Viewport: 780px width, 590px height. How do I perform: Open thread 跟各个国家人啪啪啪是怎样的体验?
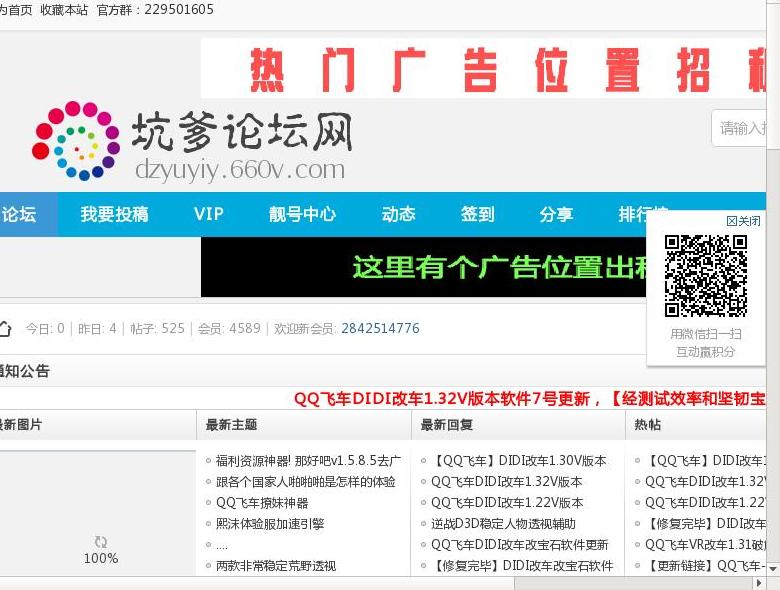[x=306, y=482]
